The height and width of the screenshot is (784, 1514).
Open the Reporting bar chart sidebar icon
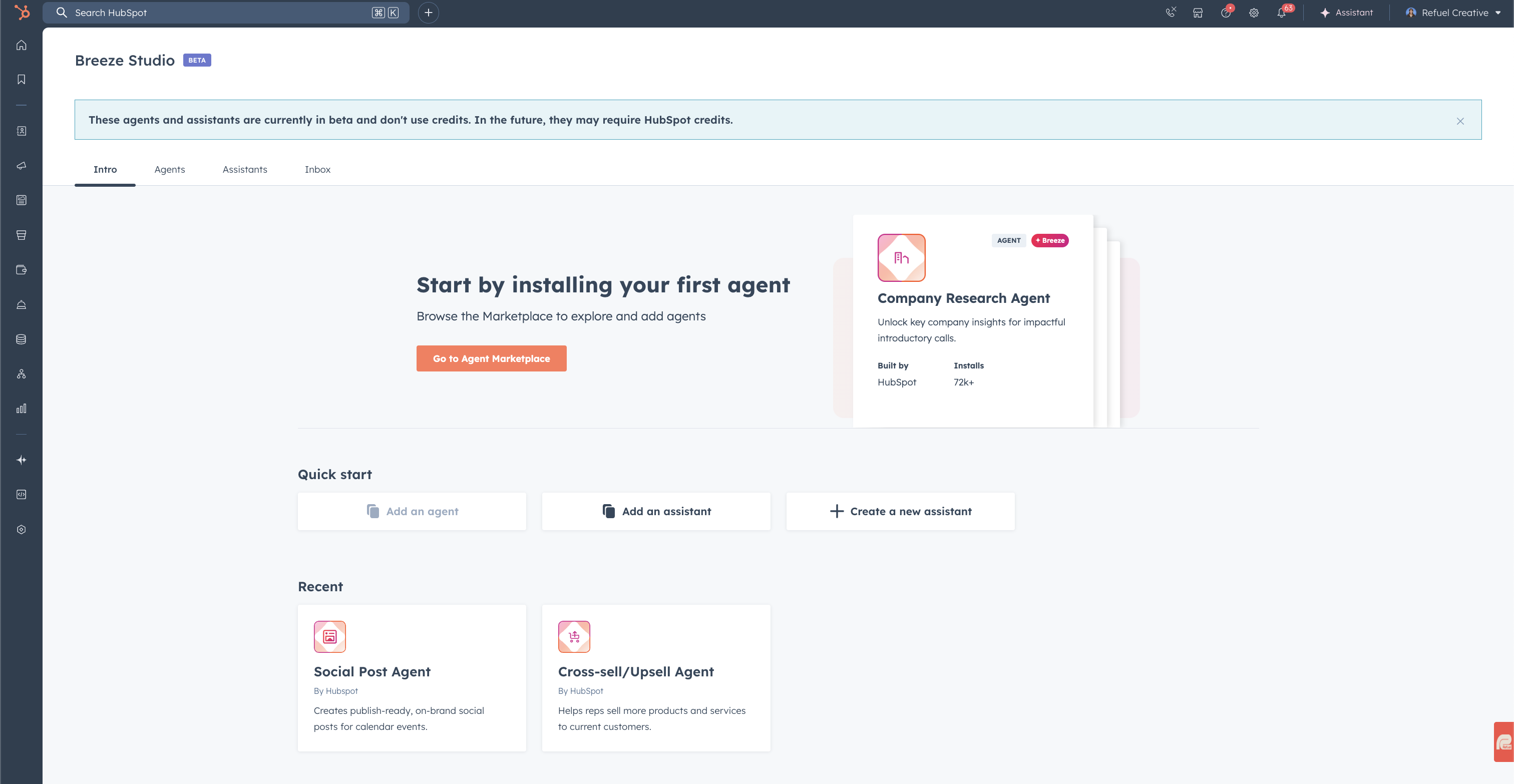click(21, 409)
